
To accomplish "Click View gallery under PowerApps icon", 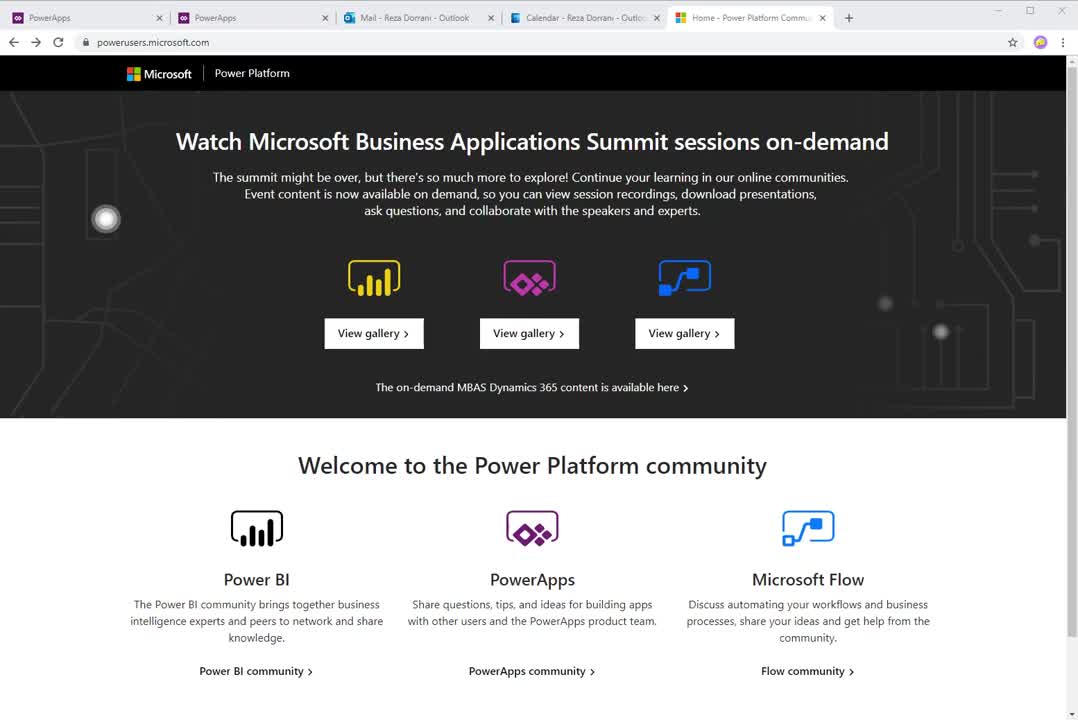I will 529,334.
